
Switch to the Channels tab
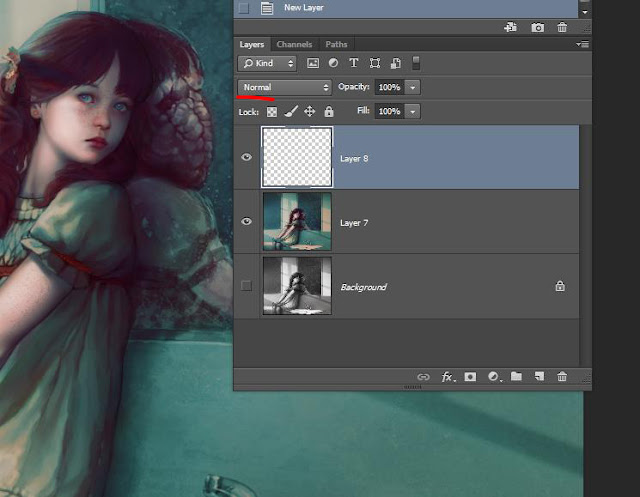[x=294, y=44]
